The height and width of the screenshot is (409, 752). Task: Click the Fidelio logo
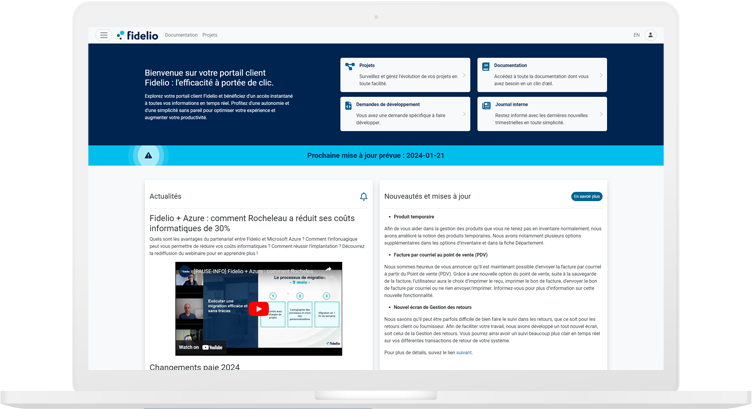coord(138,35)
